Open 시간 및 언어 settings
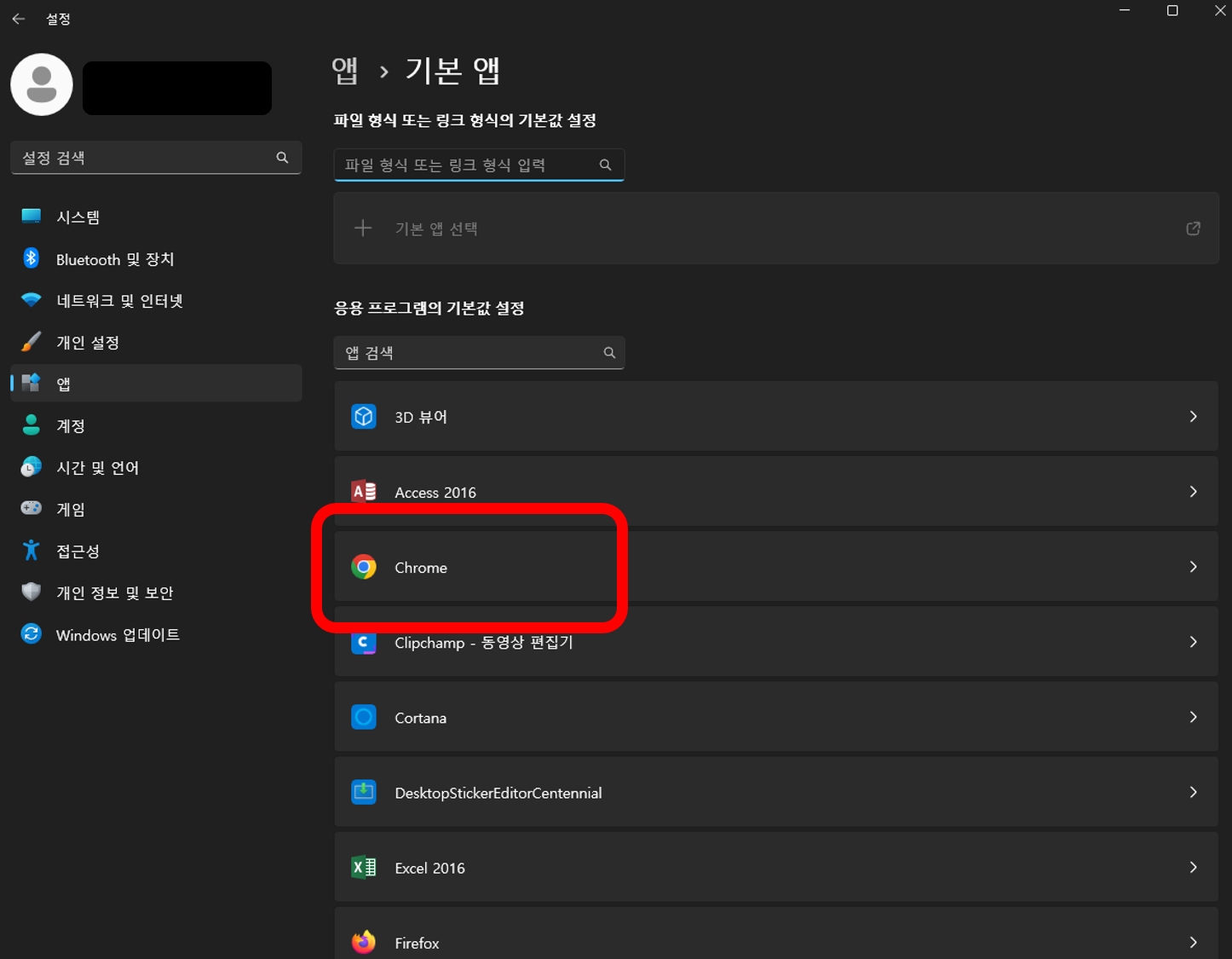This screenshot has height=959, width=1232. coord(156,467)
